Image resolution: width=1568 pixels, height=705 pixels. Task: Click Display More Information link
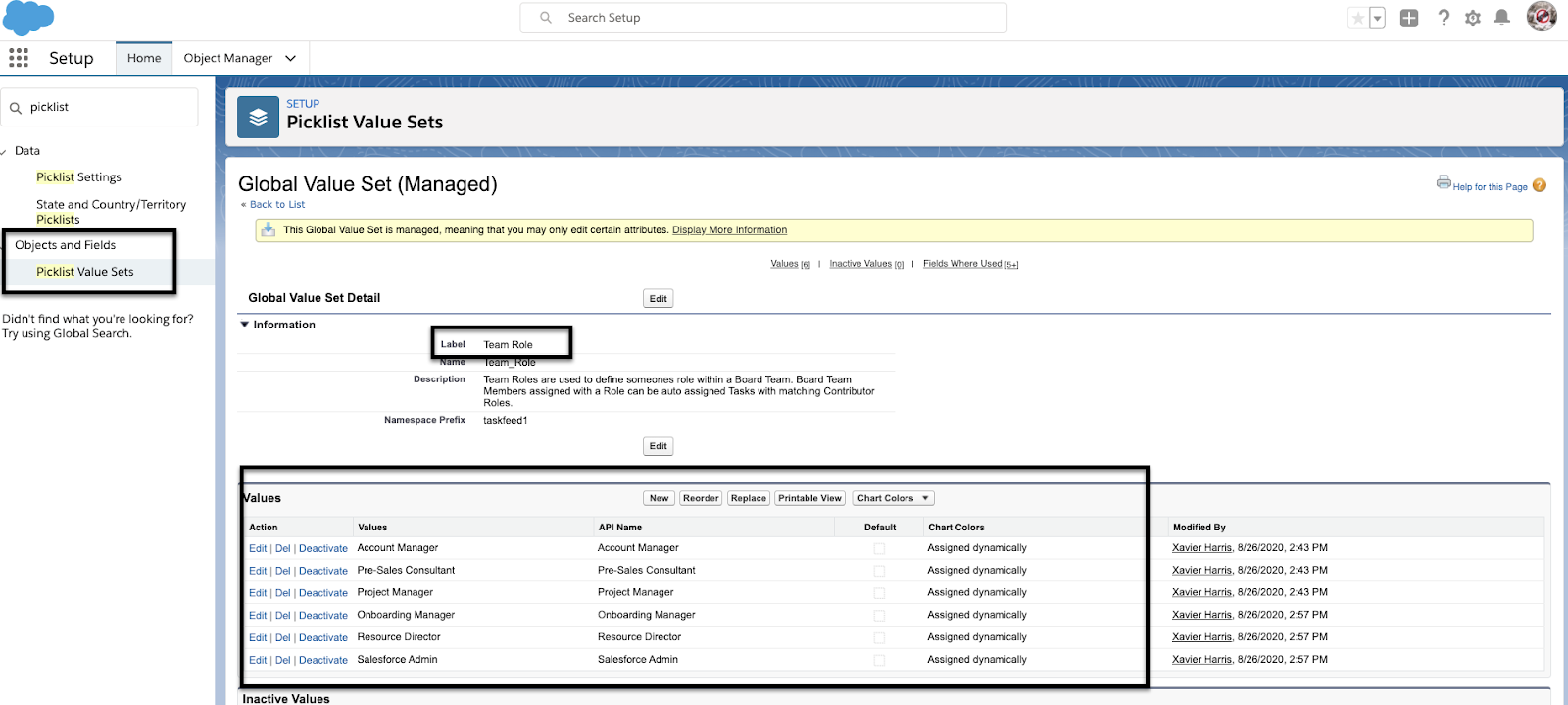(729, 230)
